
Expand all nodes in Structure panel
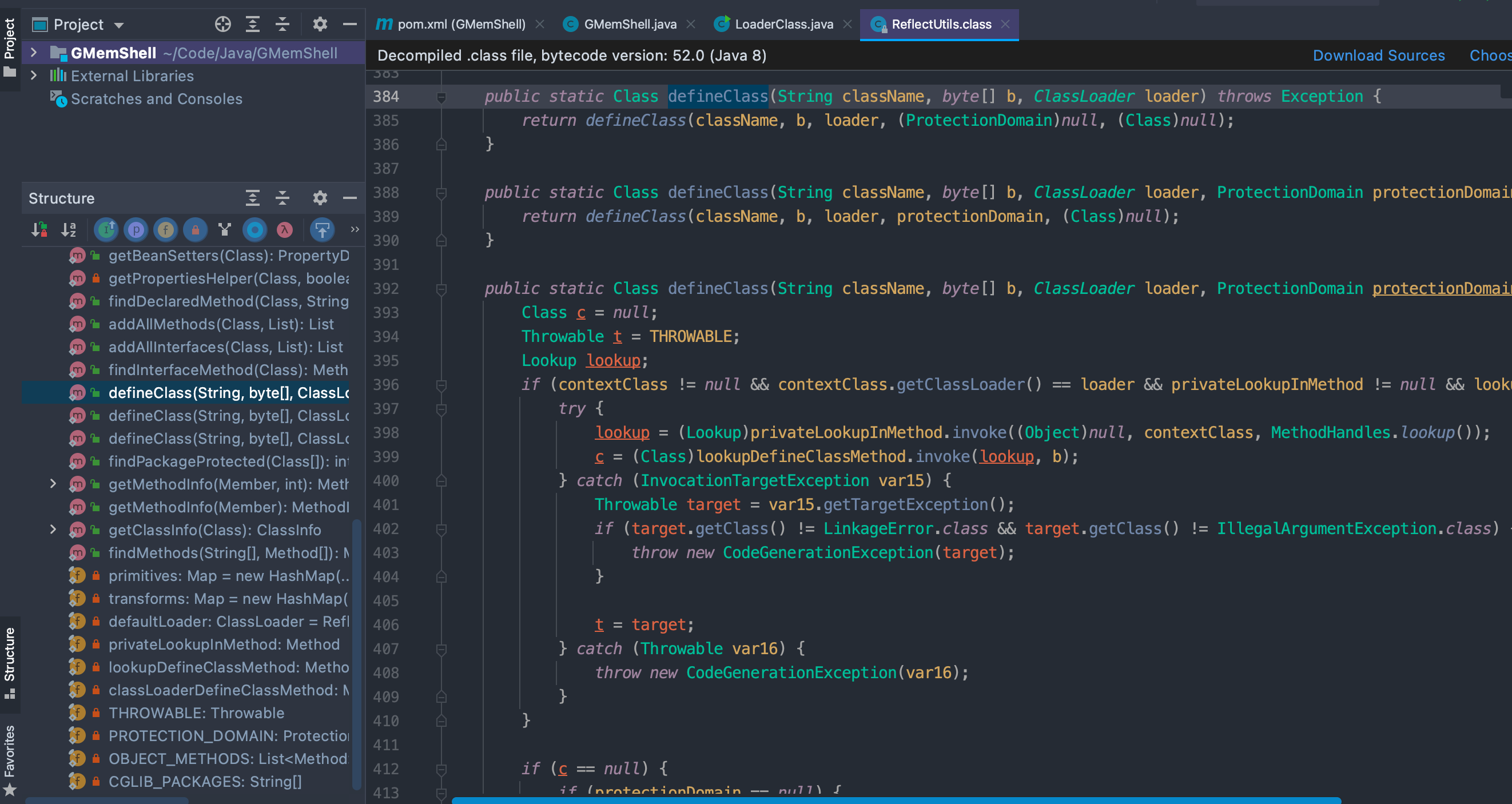pyautogui.click(x=252, y=198)
